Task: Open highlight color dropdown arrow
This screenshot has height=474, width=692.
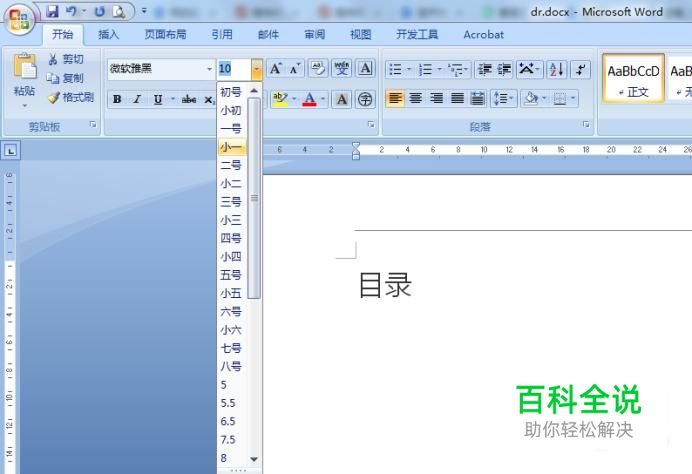Action: [x=294, y=99]
